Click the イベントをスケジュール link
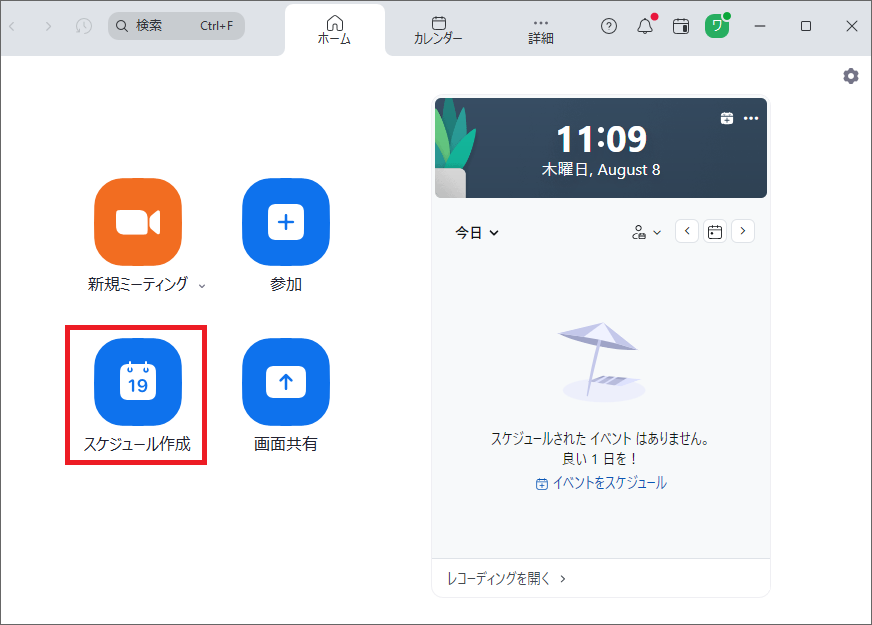The image size is (872, 625). [601, 483]
